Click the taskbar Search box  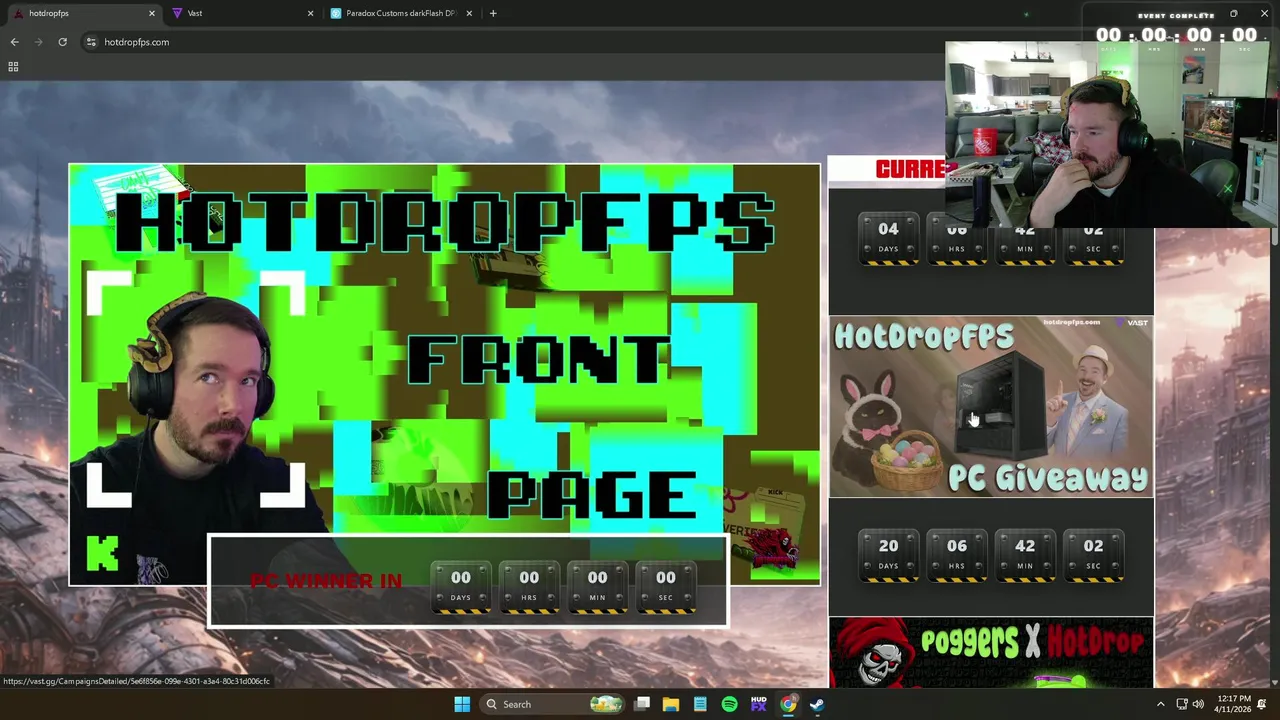[x=552, y=704]
